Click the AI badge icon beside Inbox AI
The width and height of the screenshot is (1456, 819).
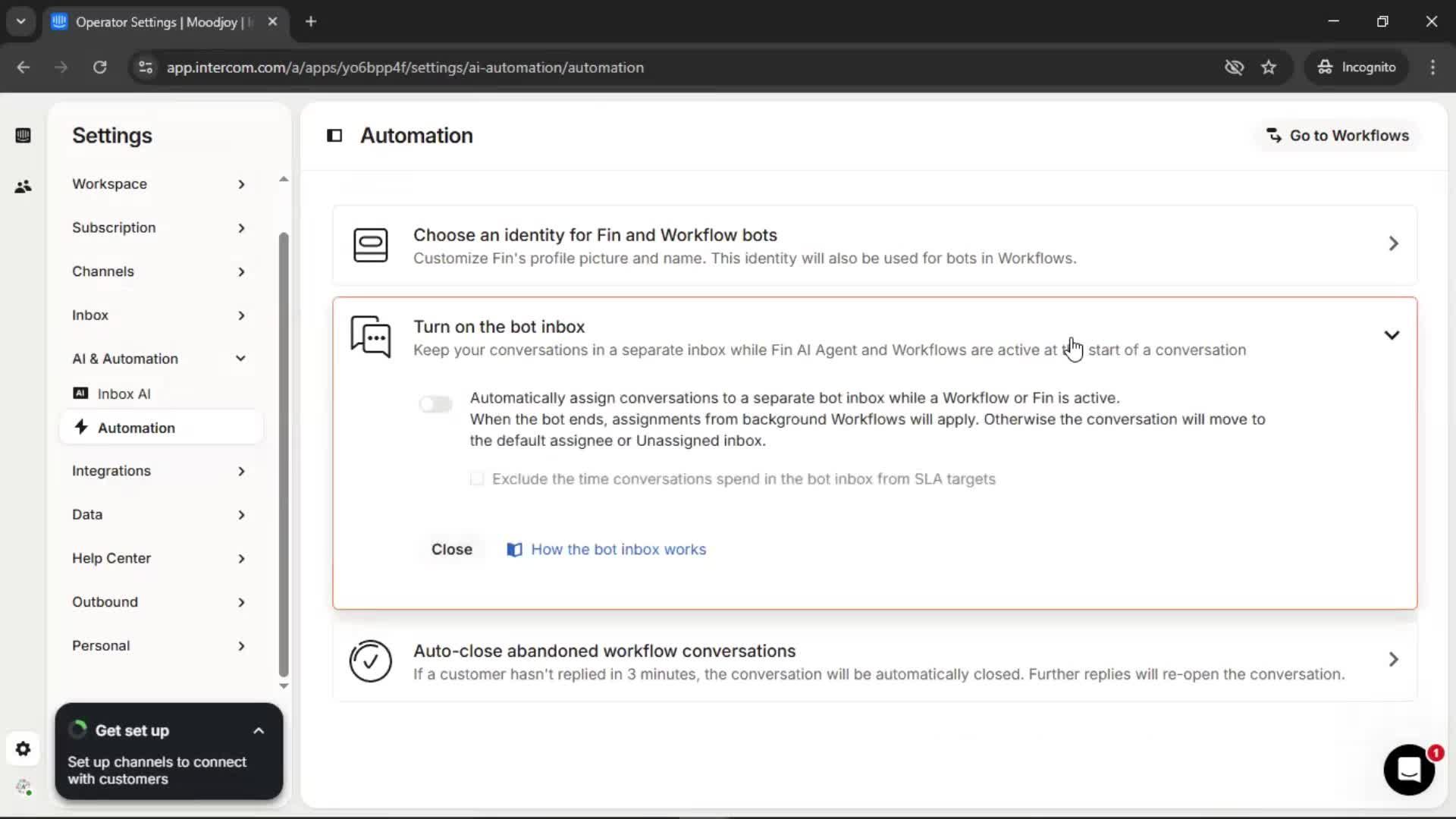80,393
